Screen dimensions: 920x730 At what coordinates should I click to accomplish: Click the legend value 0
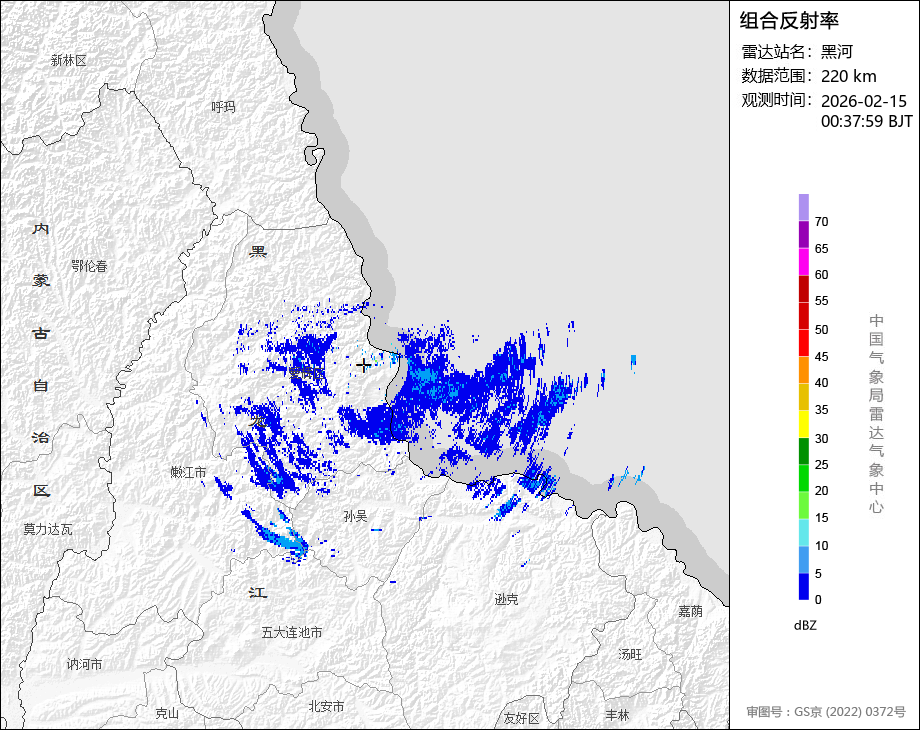(x=818, y=600)
